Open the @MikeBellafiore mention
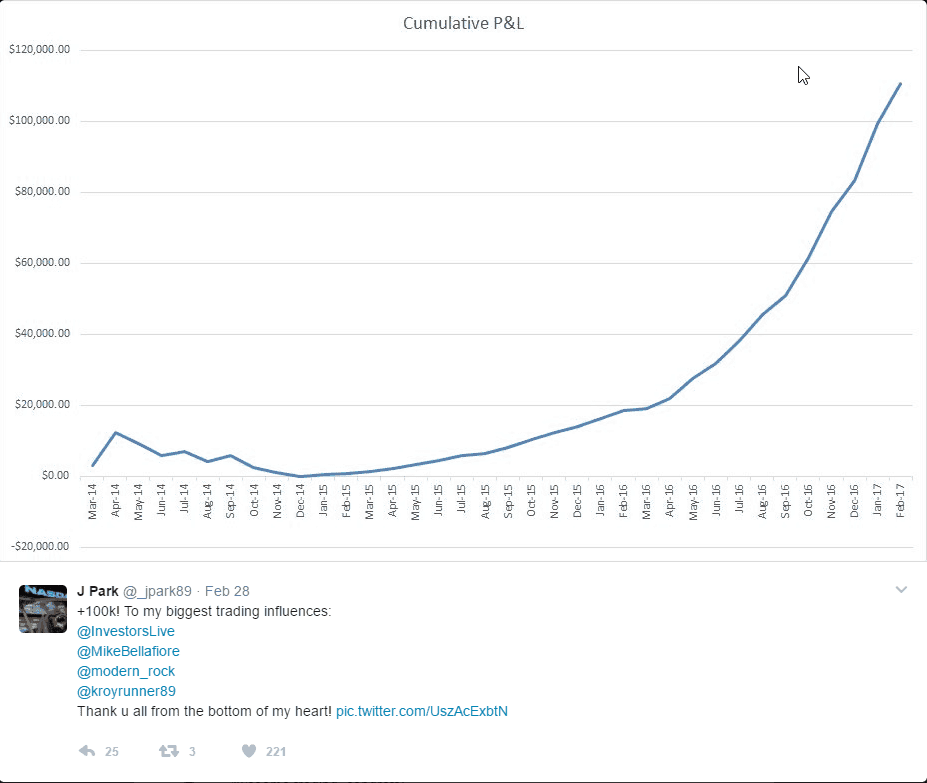Screen dimensions: 927x783 pyautogui.click(x=128, y=651)
